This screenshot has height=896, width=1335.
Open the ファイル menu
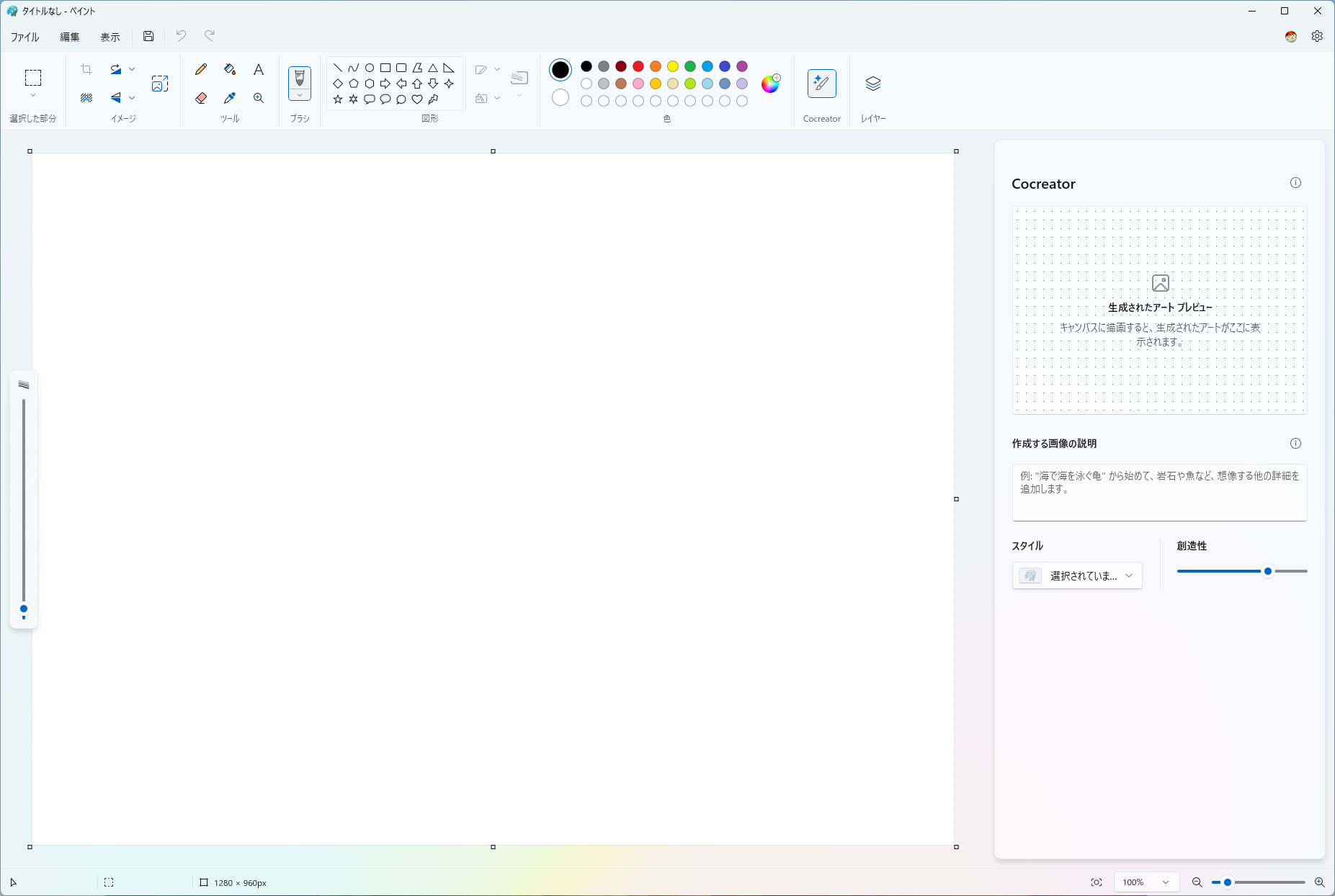(24, 36)
